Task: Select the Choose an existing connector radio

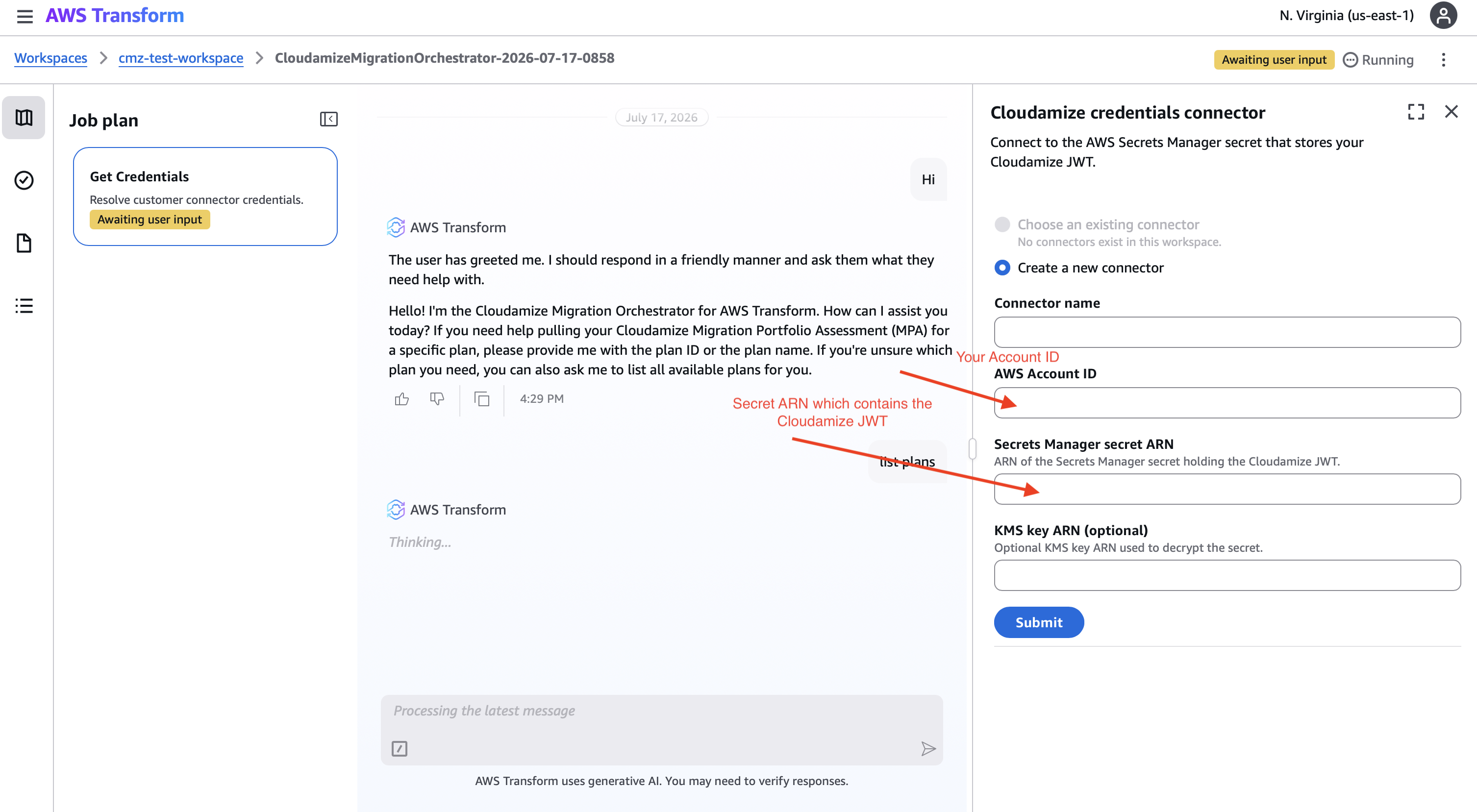Action: 1002,224
